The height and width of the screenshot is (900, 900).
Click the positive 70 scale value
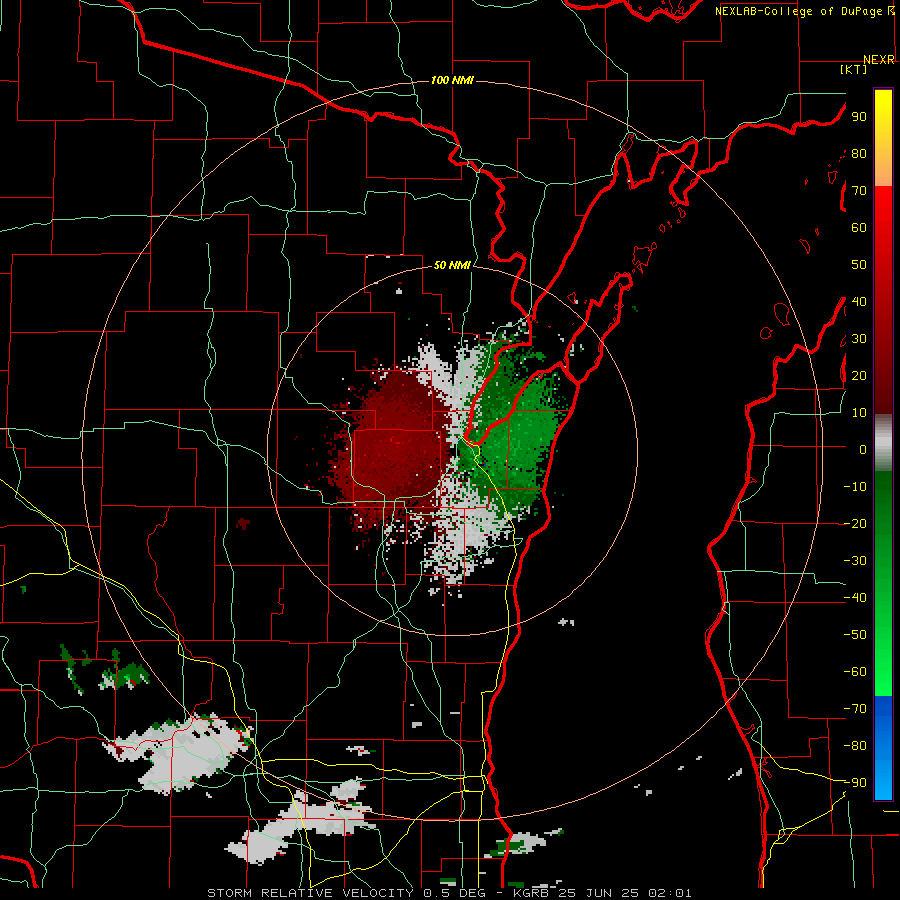coord(859,191)
